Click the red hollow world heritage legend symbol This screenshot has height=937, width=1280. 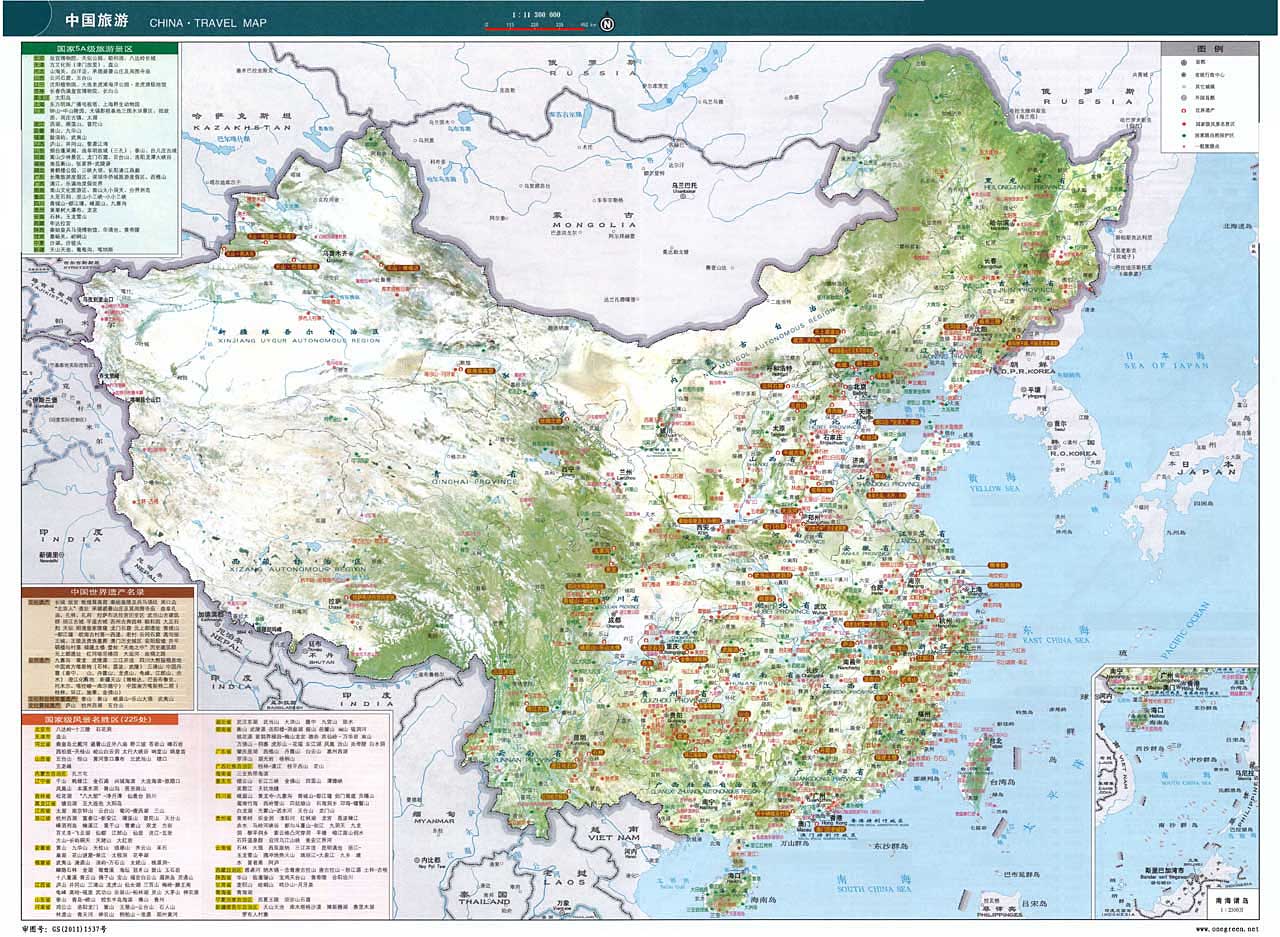1183,111
